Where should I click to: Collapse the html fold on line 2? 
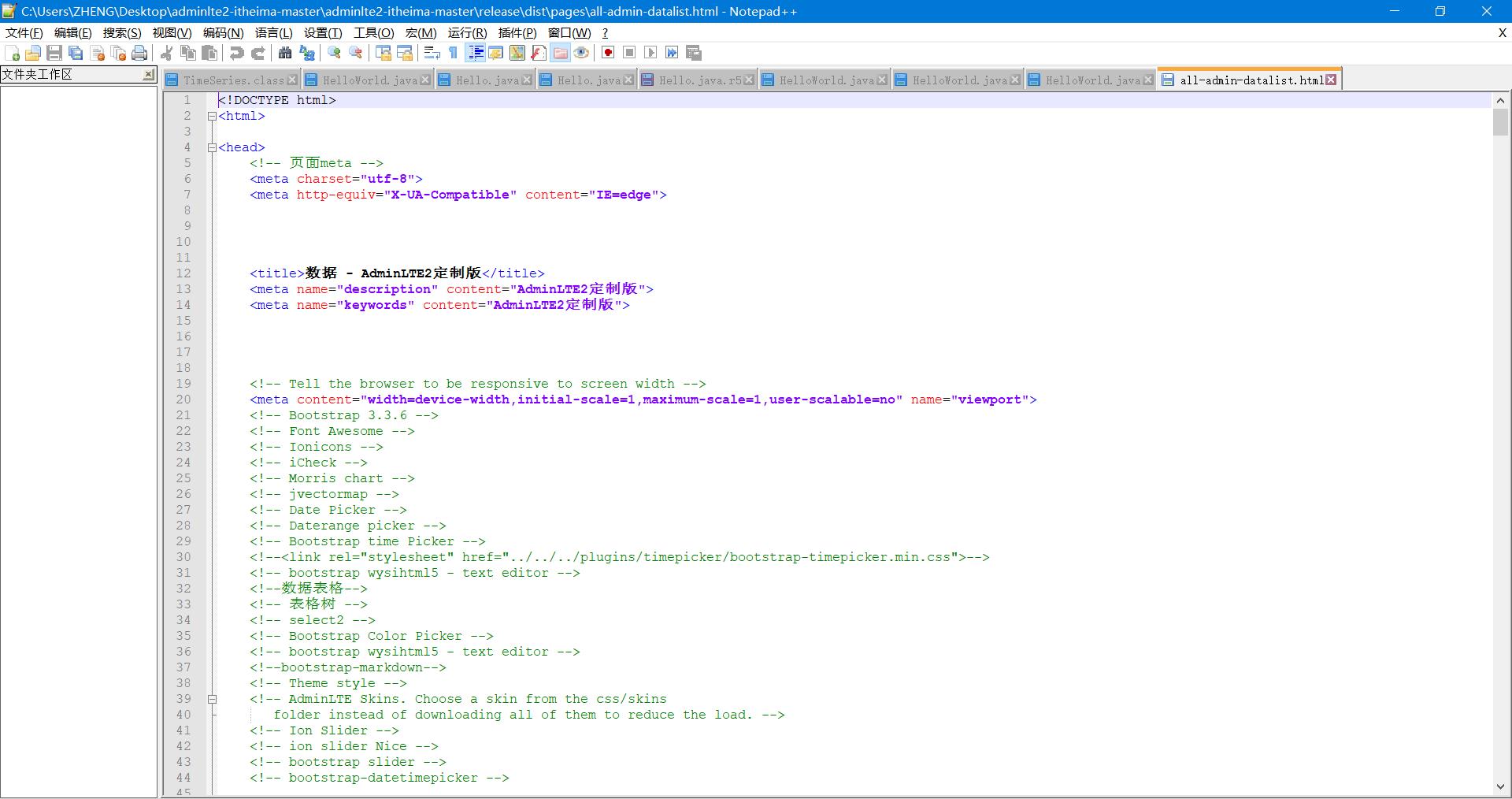[212, 116]
